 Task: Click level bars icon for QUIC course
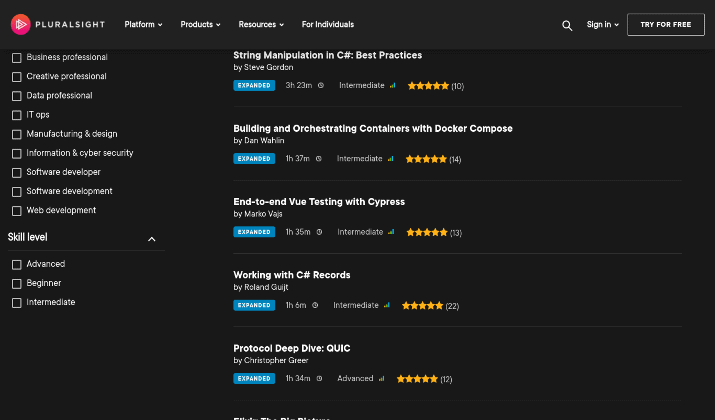pyautogui.click(x=381, y=379)
